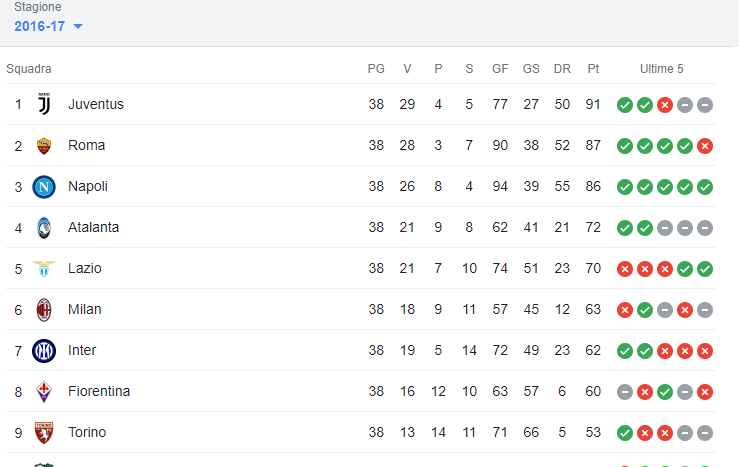Click the Fiorentina club crest

click(x=44, y=392)
